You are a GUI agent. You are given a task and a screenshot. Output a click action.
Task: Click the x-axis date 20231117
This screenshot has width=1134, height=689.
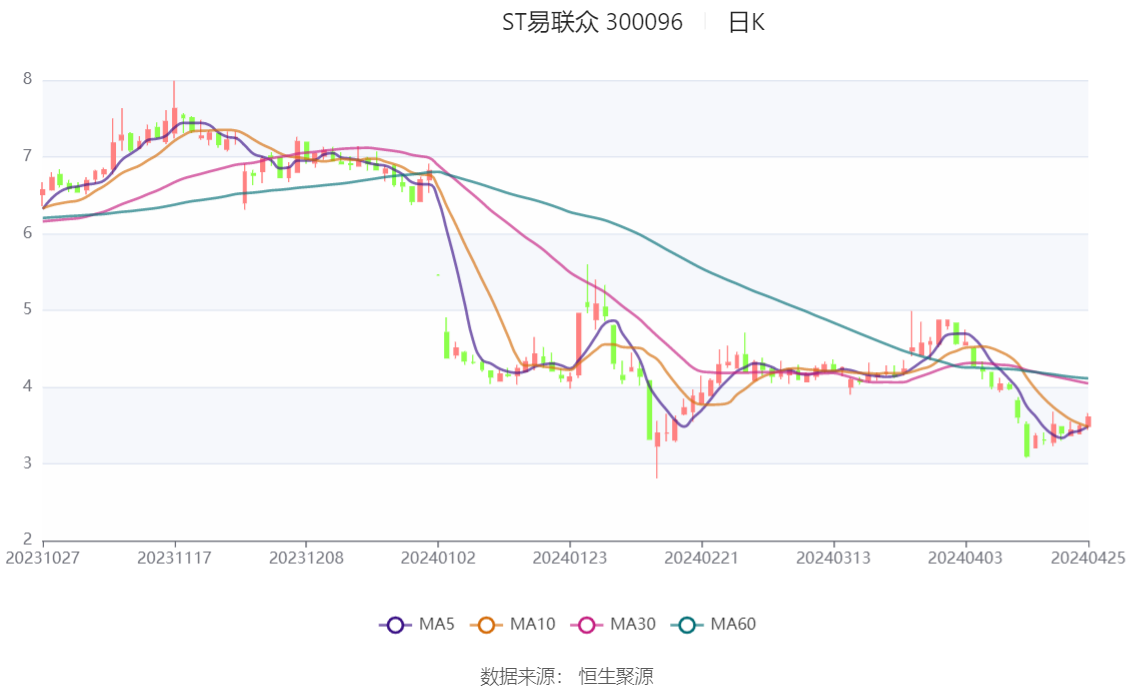click(x=174, y=558)
